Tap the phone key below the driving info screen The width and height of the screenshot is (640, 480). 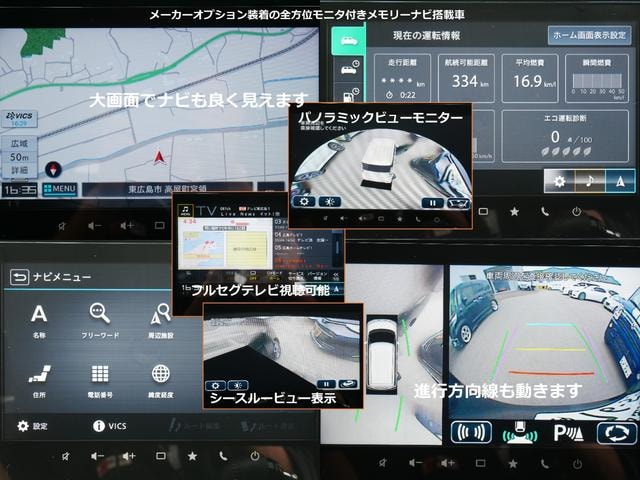coord(545,211)
